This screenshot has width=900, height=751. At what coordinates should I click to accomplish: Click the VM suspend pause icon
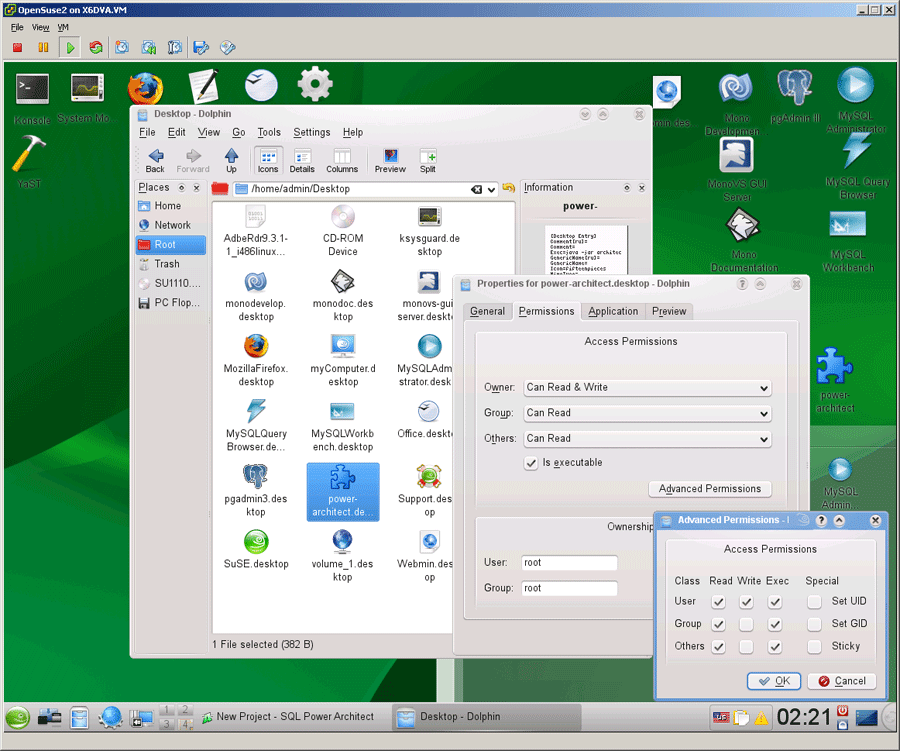click(43, 48)
